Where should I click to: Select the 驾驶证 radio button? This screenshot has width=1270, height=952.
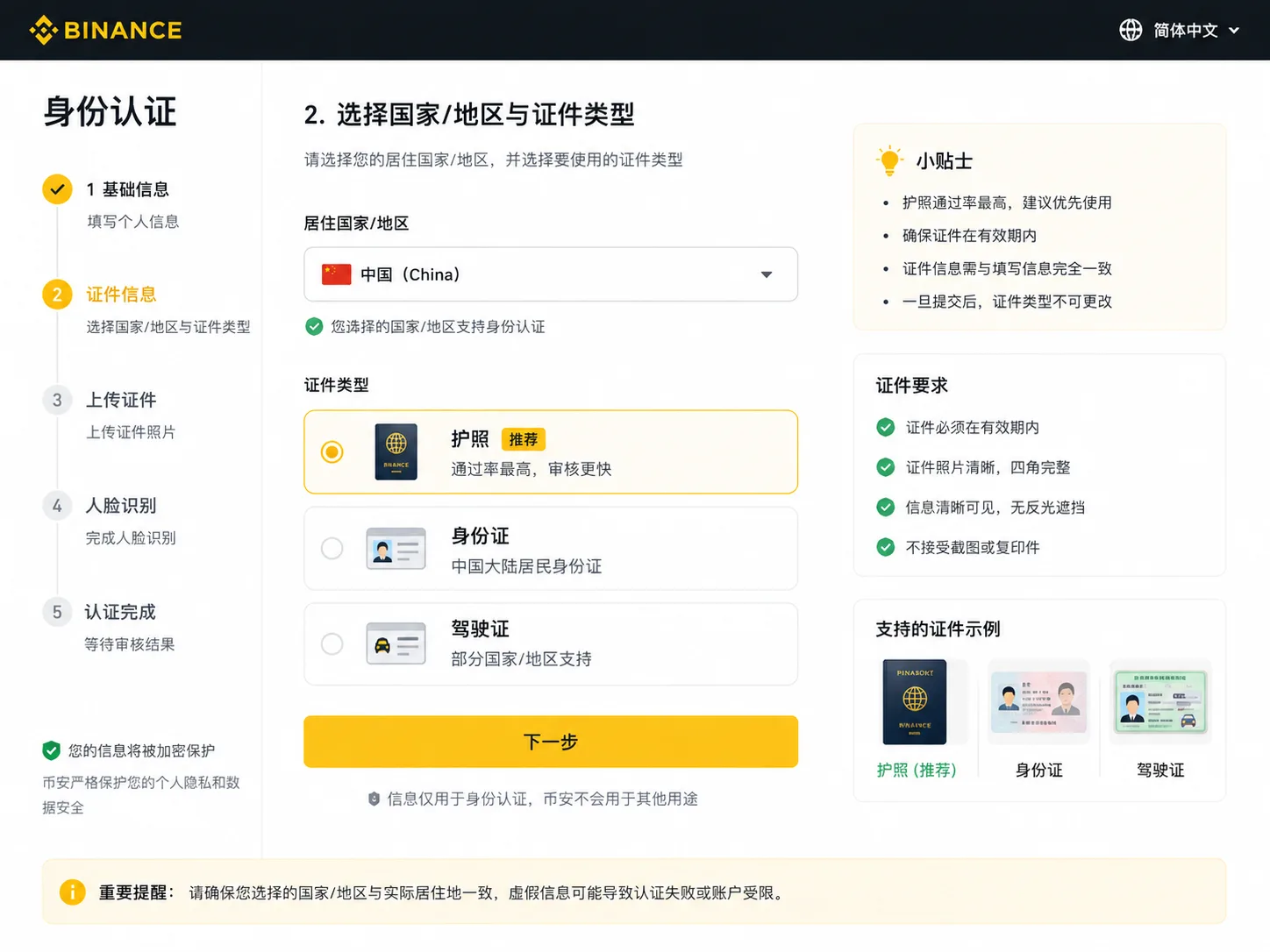[332, 643]
